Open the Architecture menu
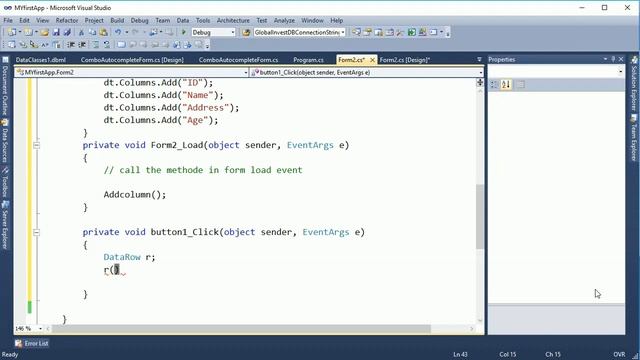Screen dimensions: 640x360 tap(233, 20)
